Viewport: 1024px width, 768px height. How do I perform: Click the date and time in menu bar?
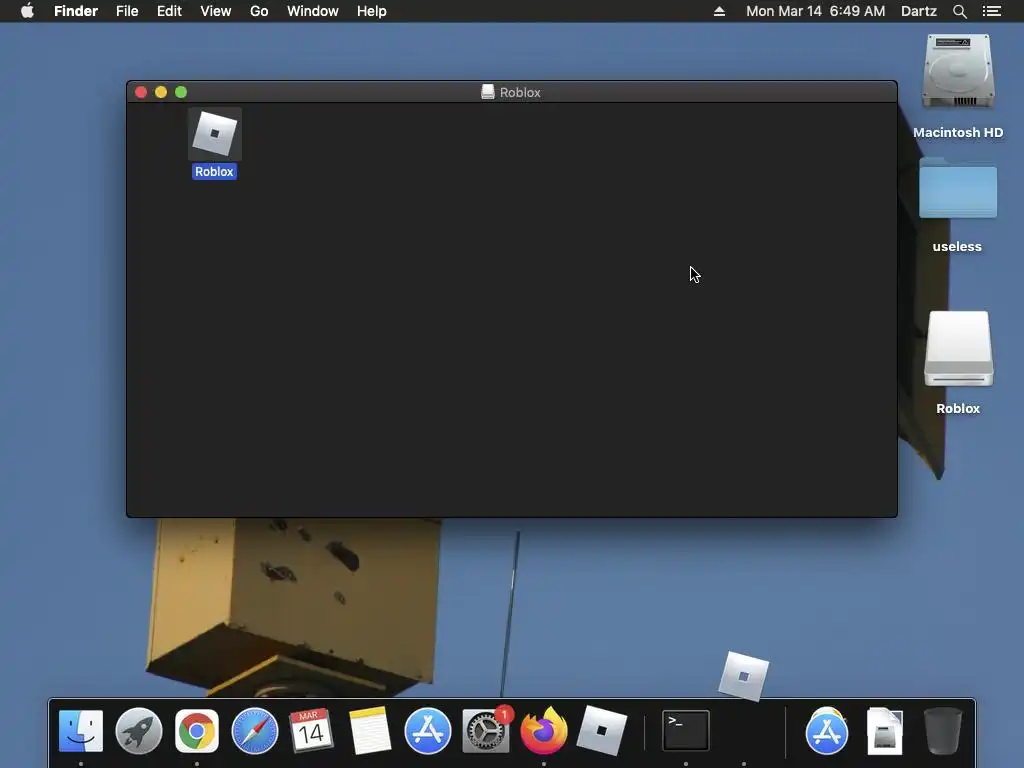pos(816,11)
